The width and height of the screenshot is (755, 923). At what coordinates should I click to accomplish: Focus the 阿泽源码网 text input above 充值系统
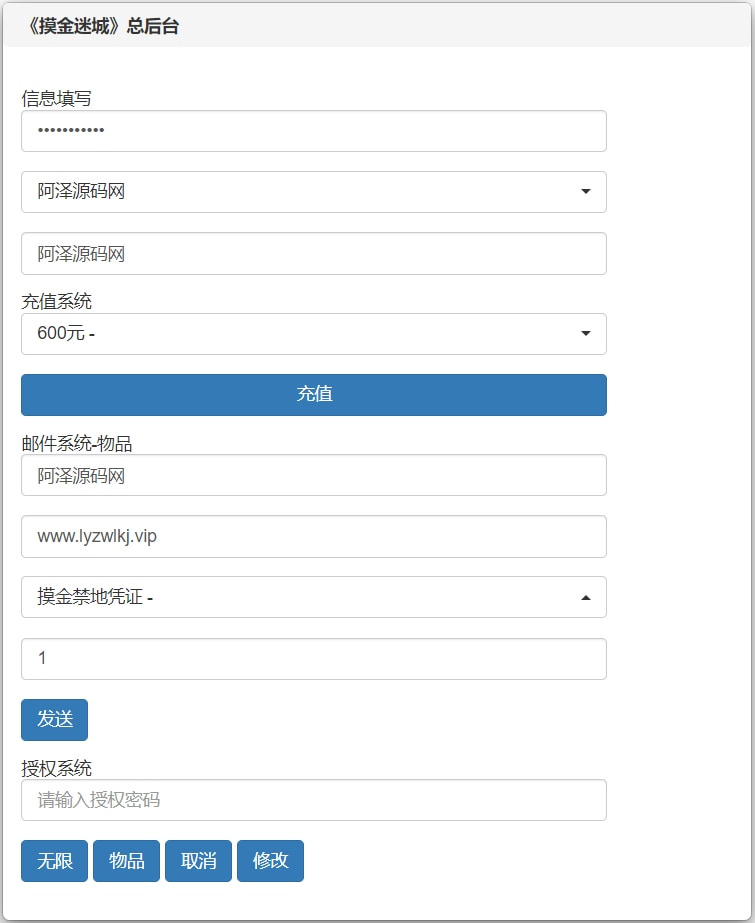[x=313, y=254]
